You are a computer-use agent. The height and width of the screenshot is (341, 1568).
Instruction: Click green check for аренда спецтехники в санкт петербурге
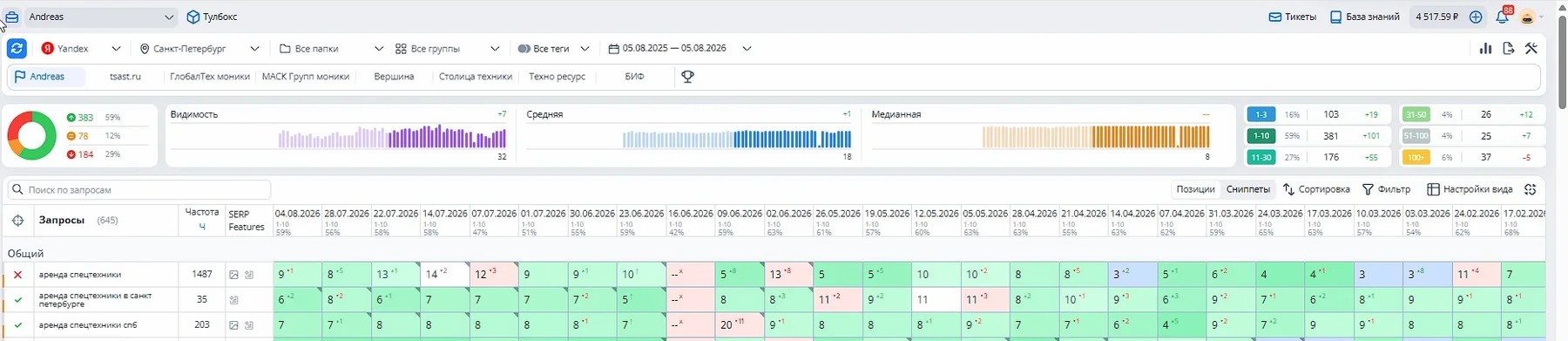[17, 300]
